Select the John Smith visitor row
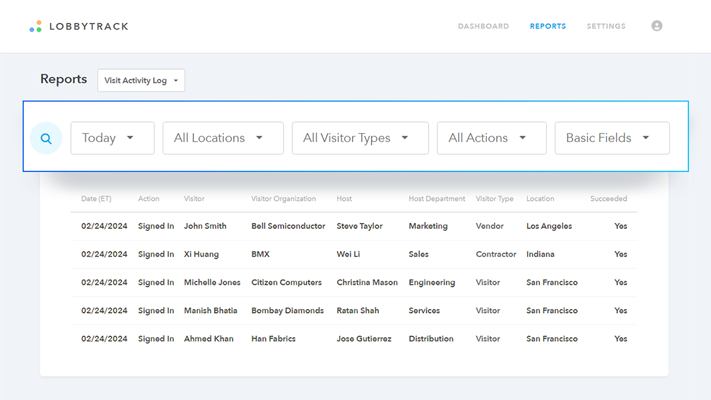The height and width of the screenshot is (400, 711). pyautogui.click(x=205, y=226)
